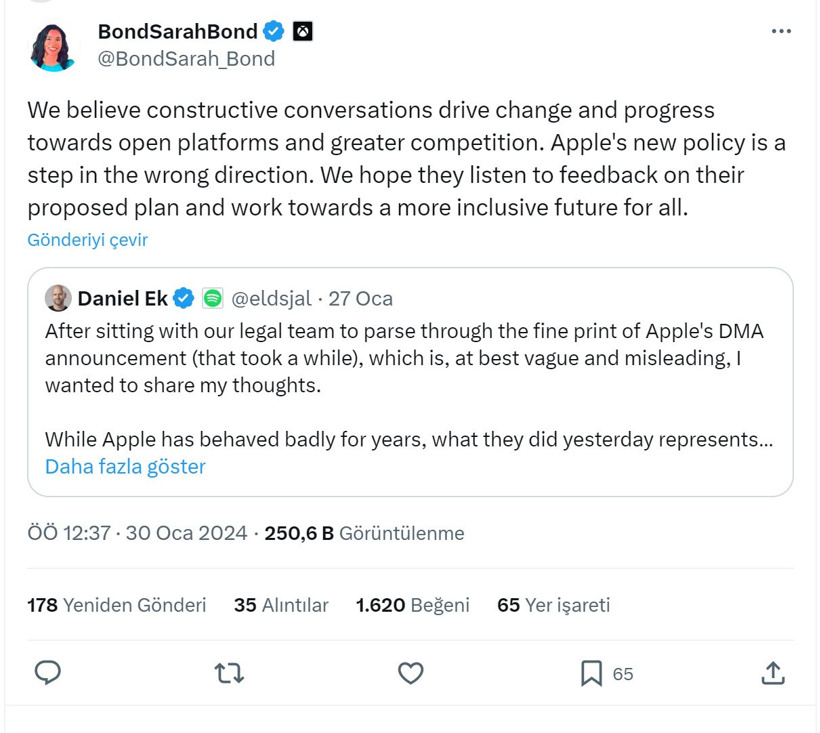
Task: Open the 35 Alıntılar view
Action: [x=281, y=605]
